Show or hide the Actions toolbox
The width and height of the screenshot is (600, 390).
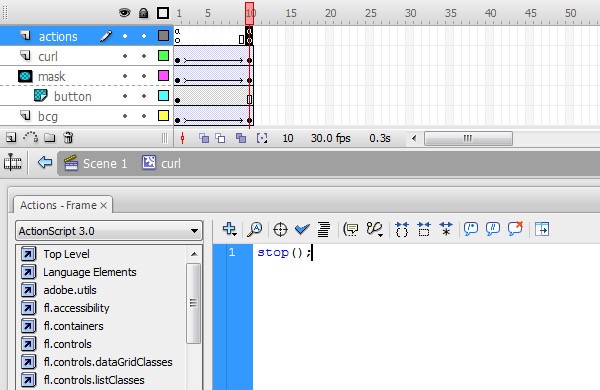pos(542,229)
